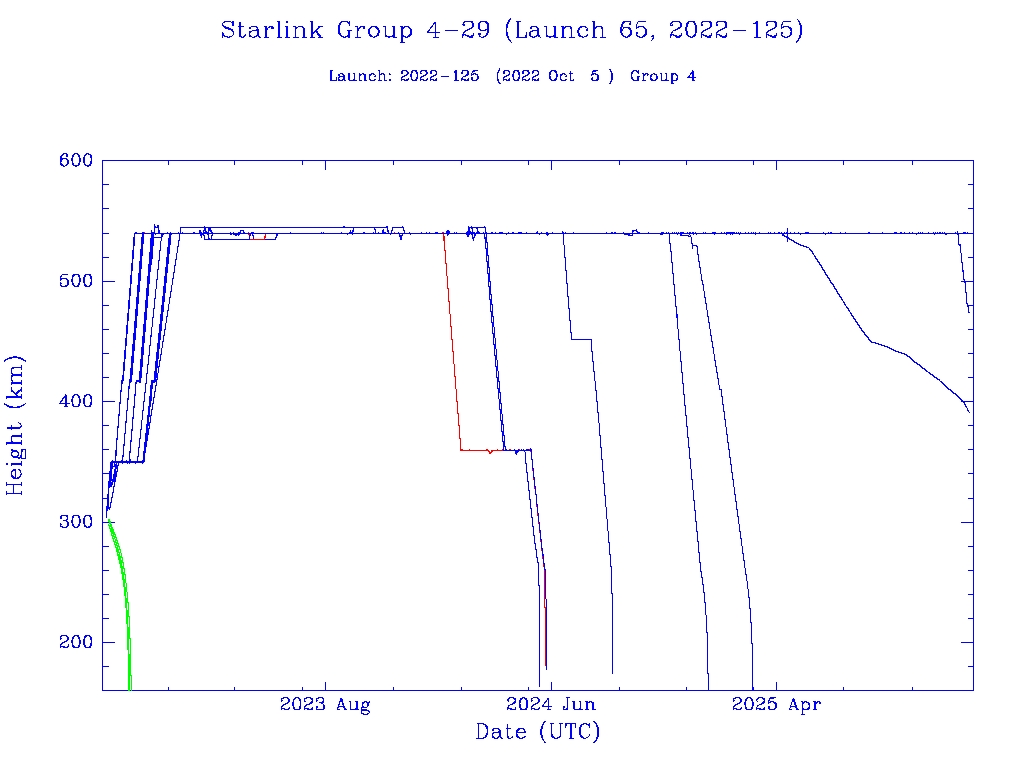Select the "Date (UTC)" x-axis label
Viewport: 1024px width, 768px height.
[537, 732]
